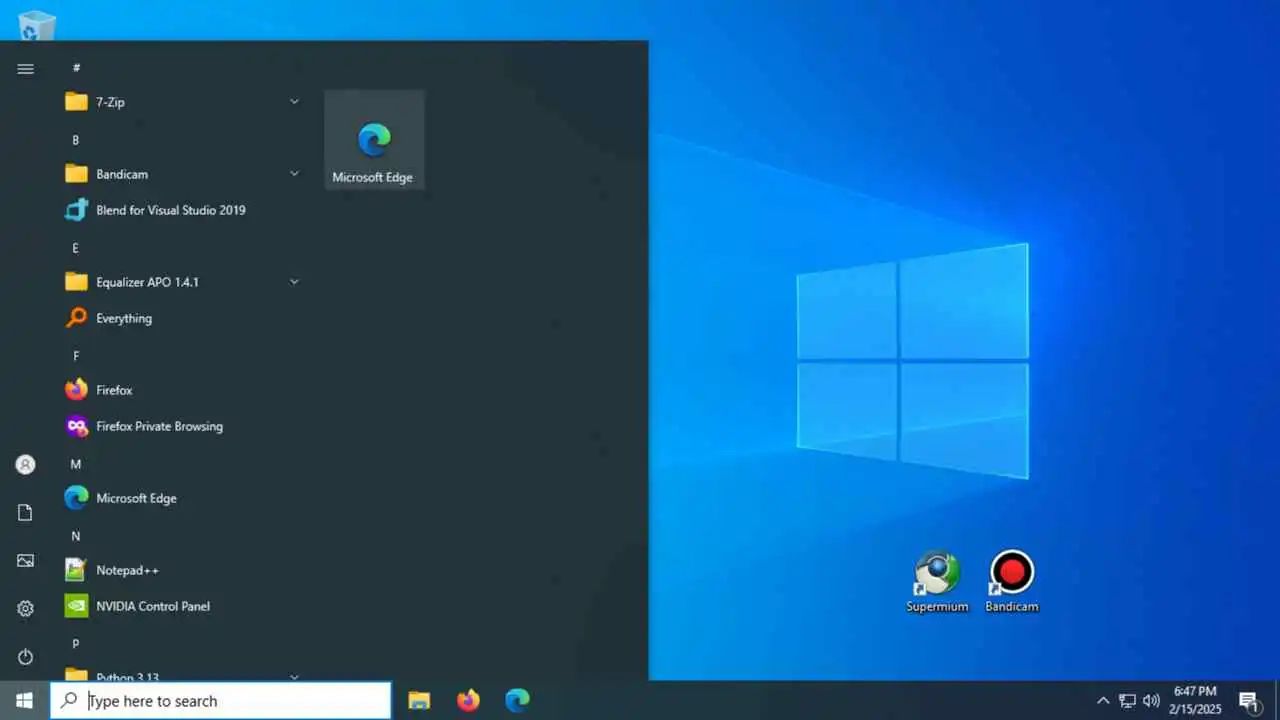Viewport: 1280px width, 720px height.
Task: Click the Windows Start button
Action: pyautogui.click(x=25, y=701)
